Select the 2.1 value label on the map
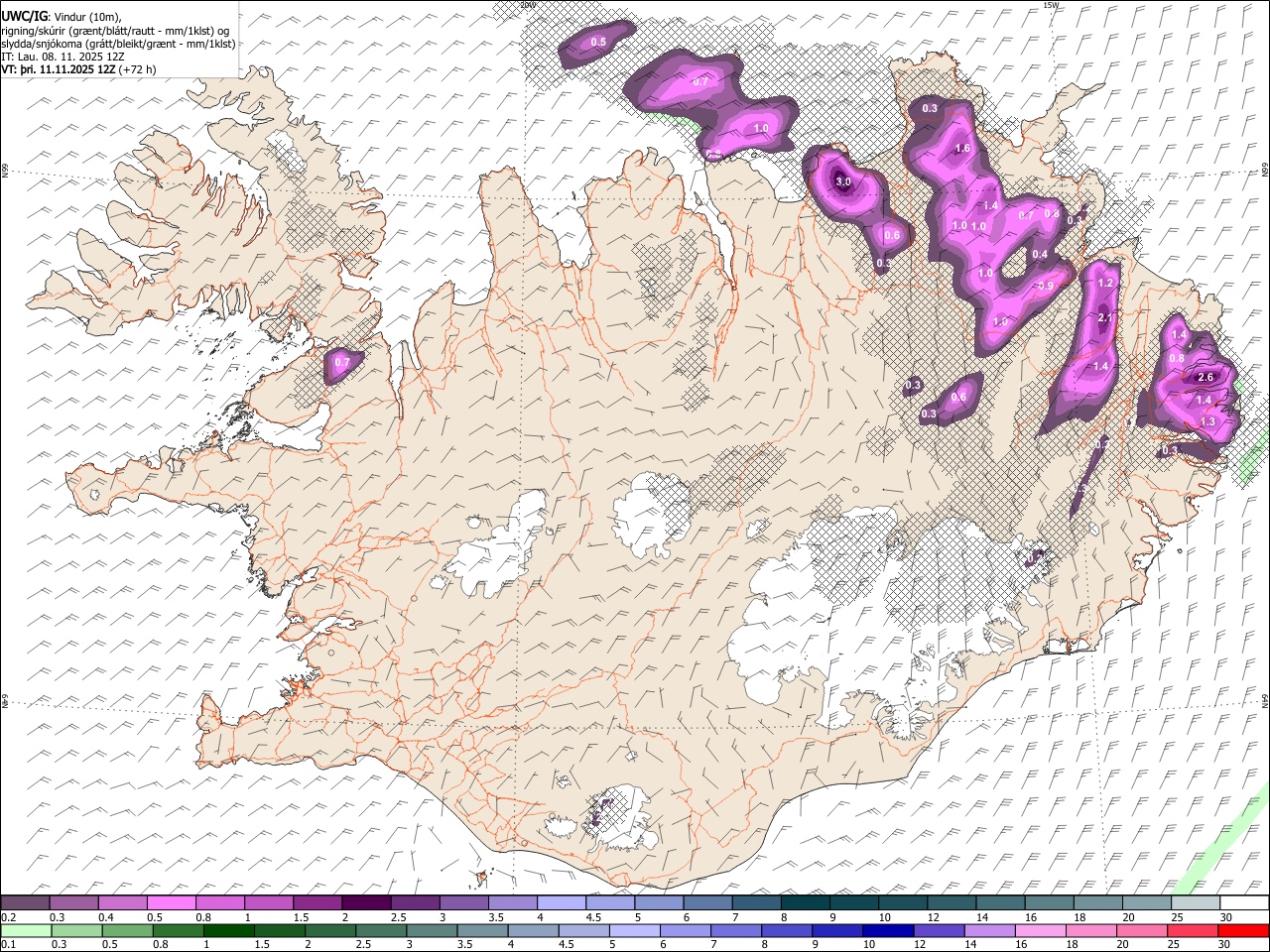 coord(1107,317)
